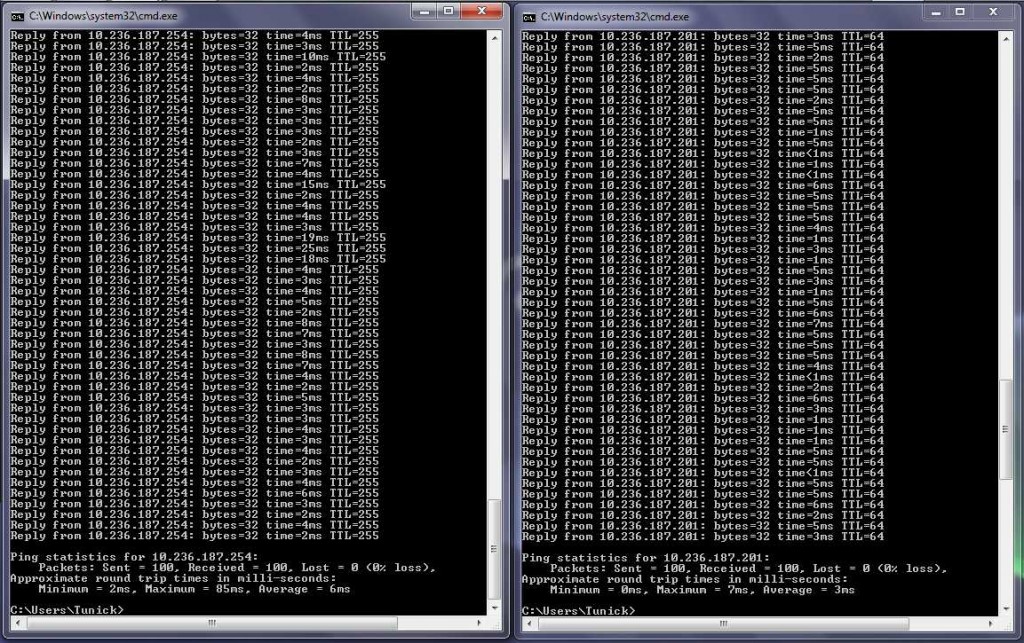Click the right arrow of the left window's horizontal scrollbar
The height and width of the screenshot is (643, 1024).
click(x=480, y=623)
